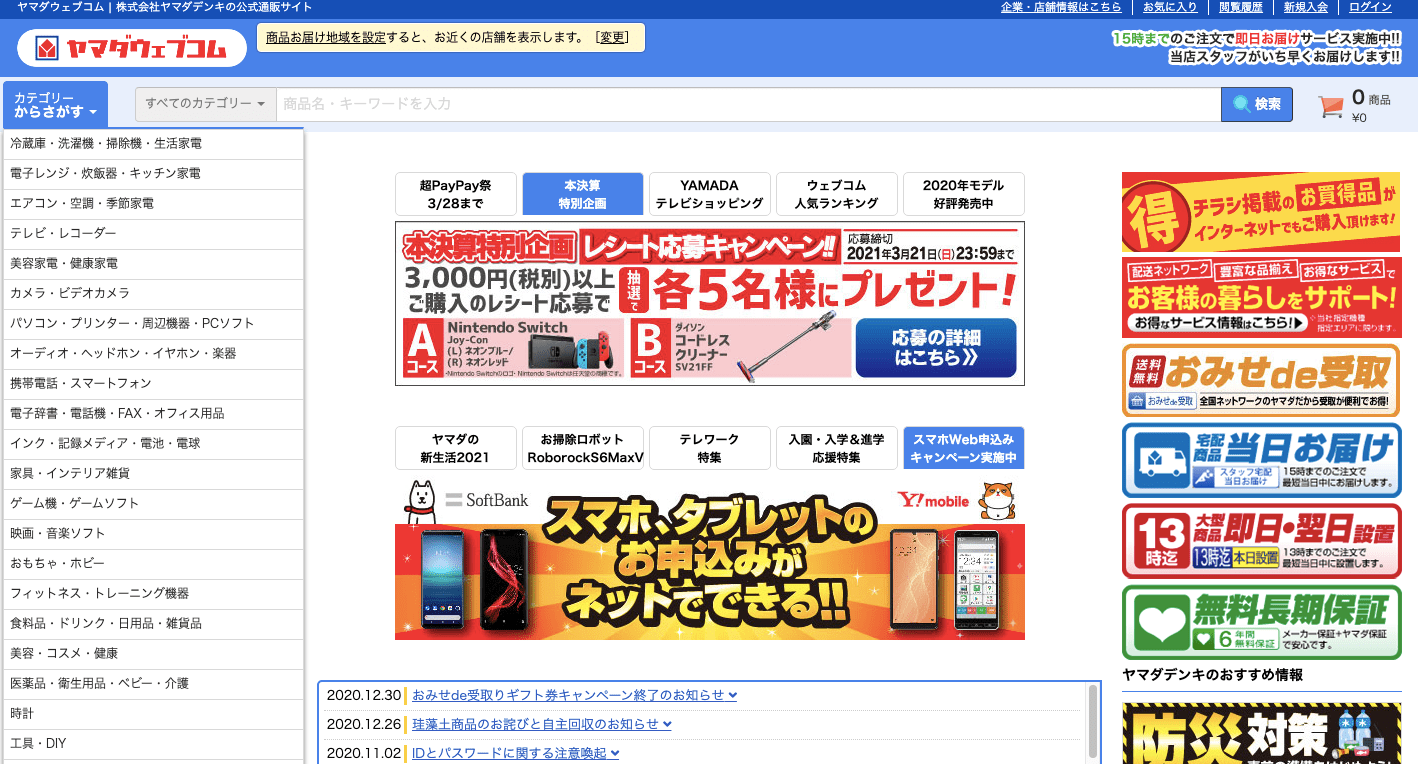This screenshot has height=764, width=1418.
Task: Click ログイン link
Action: pyautogui.click(x=1370, y=7)
